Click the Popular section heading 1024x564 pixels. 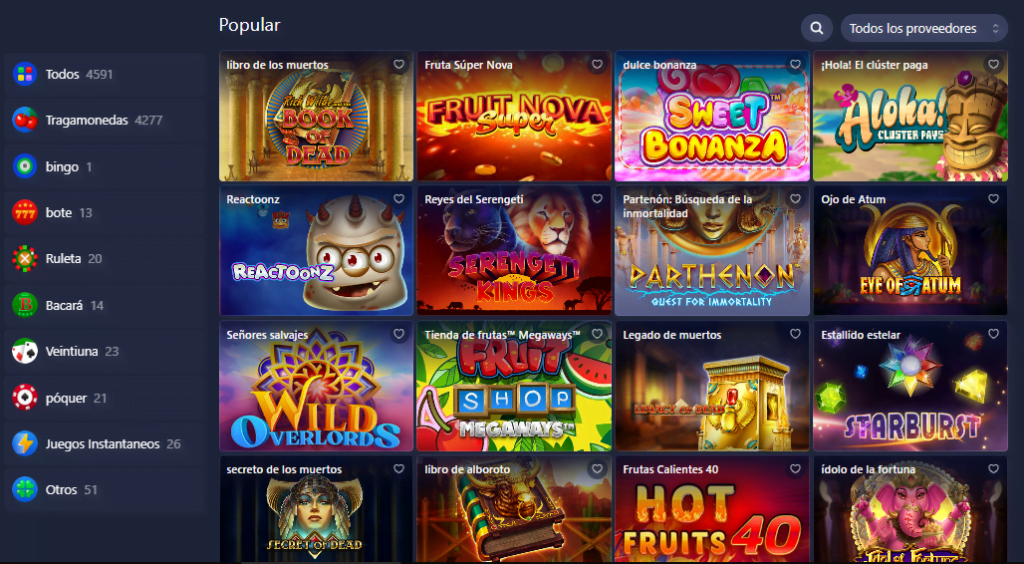click(x=249, y=25)
